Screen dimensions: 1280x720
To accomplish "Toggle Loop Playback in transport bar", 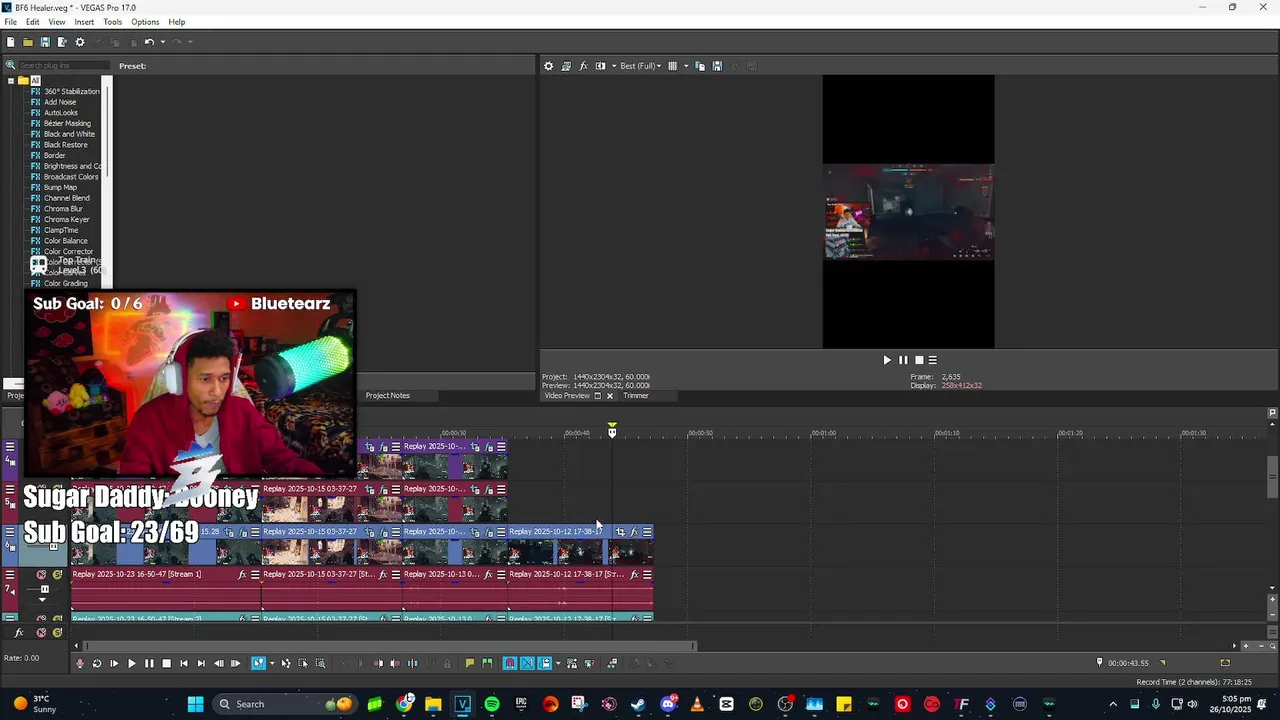I will click(x=97, y=663).
